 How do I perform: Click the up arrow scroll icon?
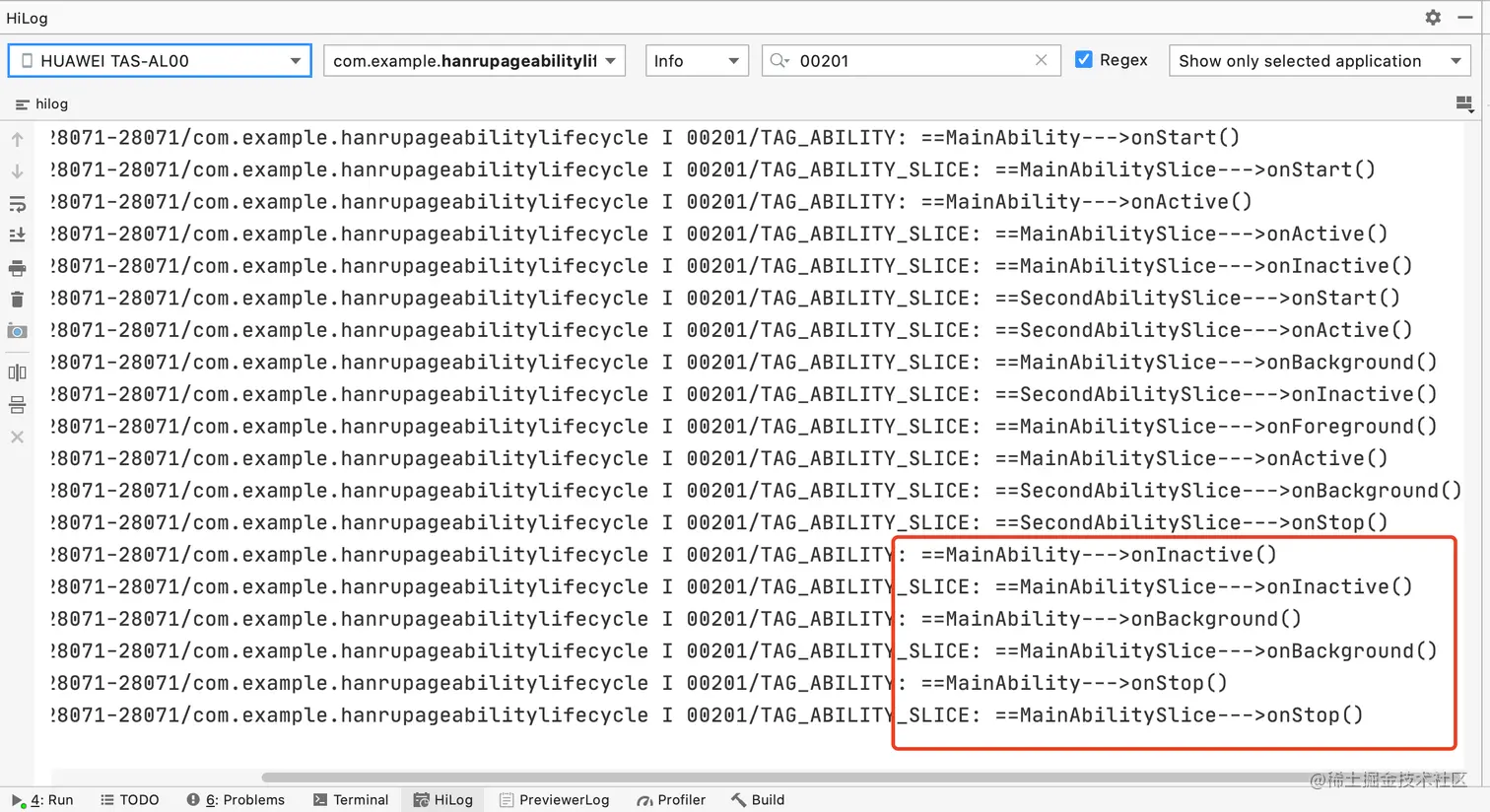pyautogui.click(x=18, y=140)
